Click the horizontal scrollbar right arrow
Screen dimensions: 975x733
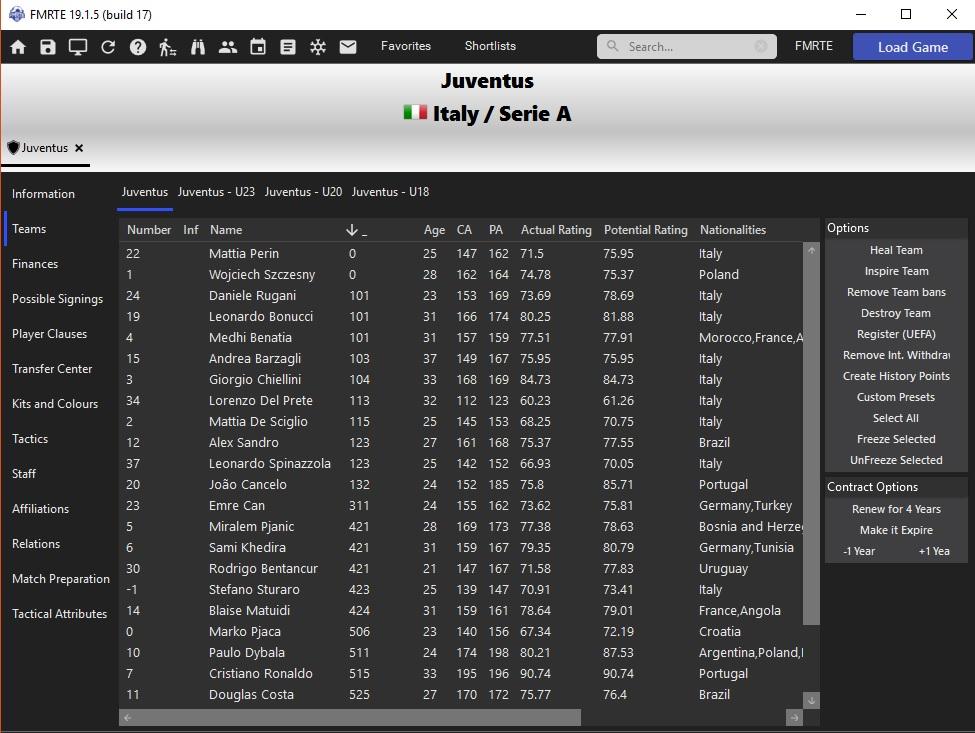(x=794, y=718)
